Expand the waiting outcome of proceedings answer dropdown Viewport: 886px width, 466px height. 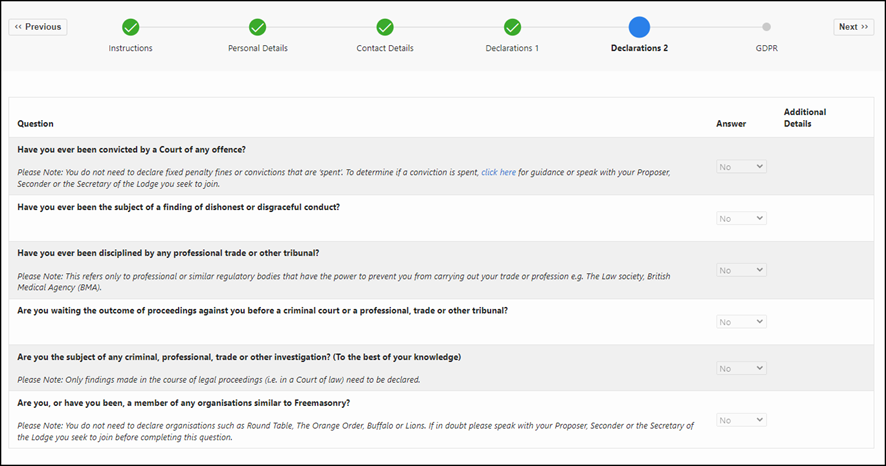(x=741, y=322)
